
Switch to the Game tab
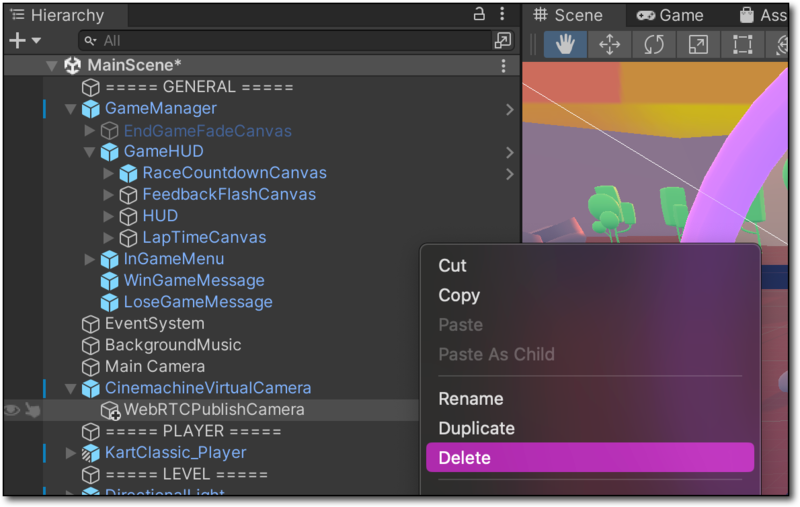pos(670,15)
